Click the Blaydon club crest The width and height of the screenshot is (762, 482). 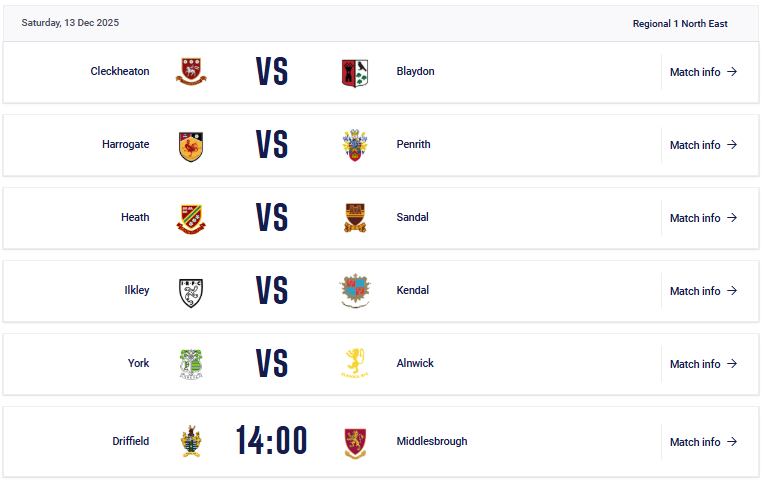tap(354, 72)
